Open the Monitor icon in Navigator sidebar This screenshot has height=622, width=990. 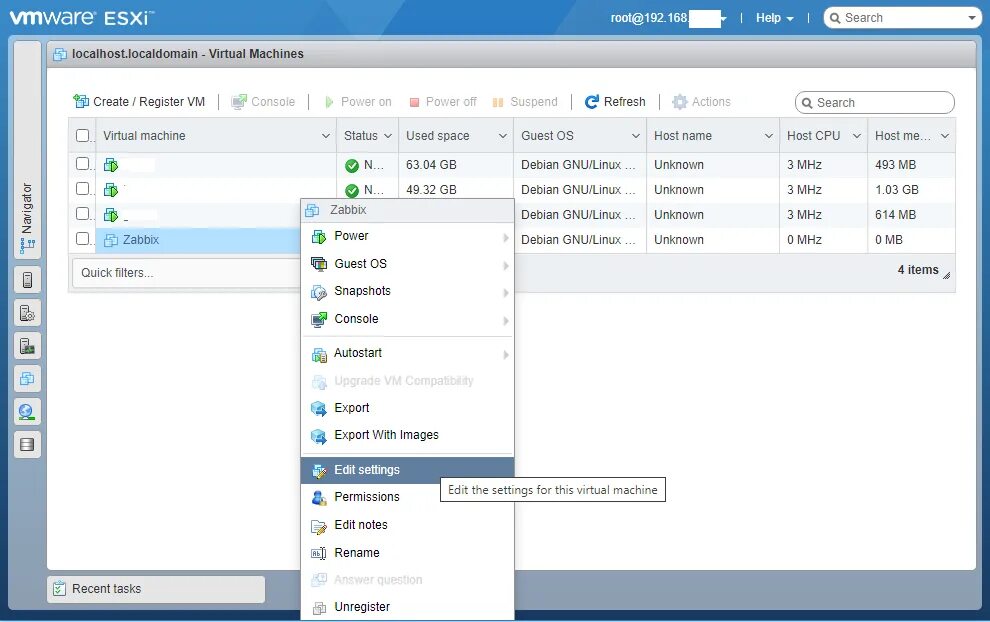point(27,345)
